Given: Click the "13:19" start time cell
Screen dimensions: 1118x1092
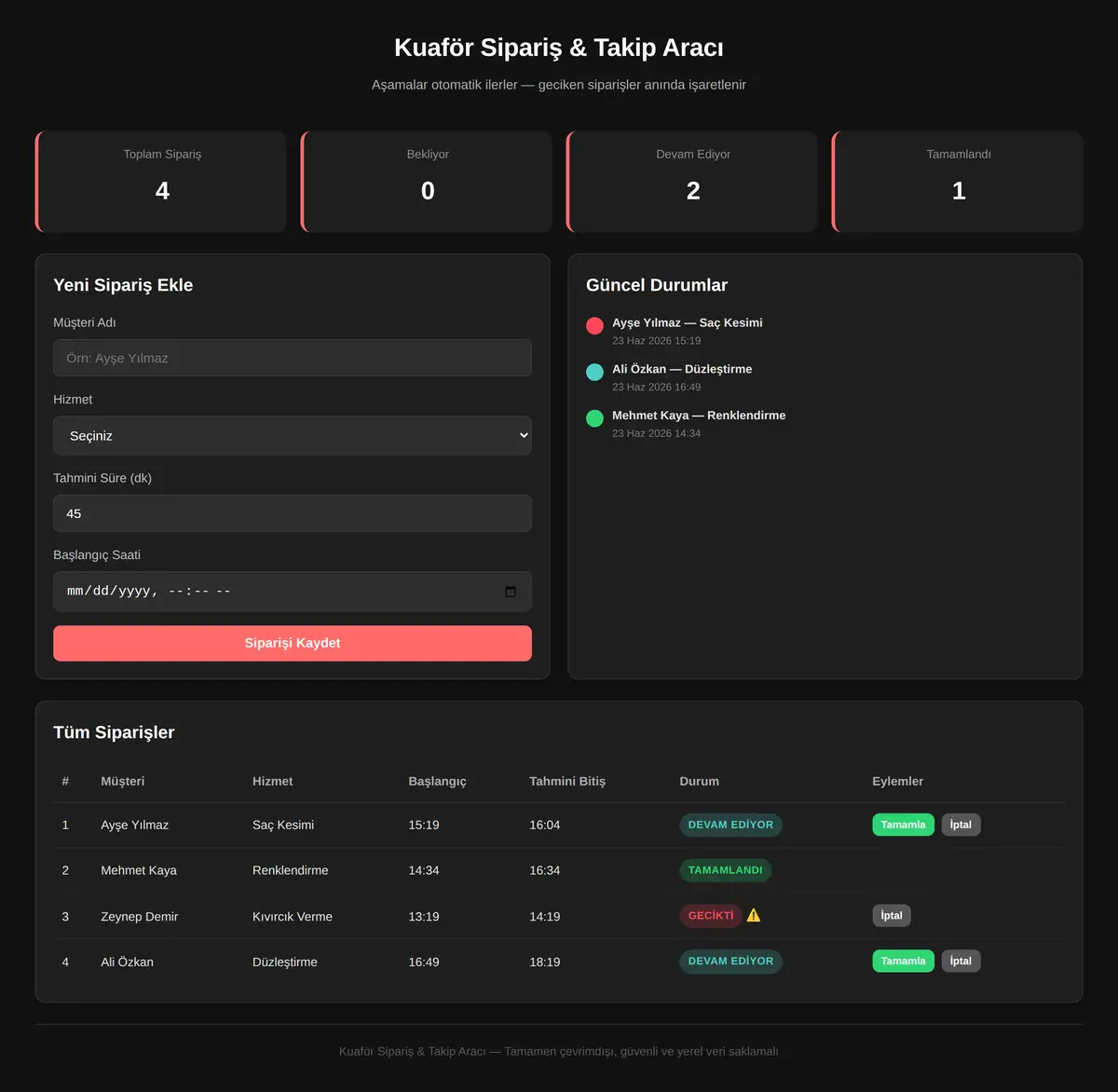Looking at the screenshot, I should pos(424,917).
